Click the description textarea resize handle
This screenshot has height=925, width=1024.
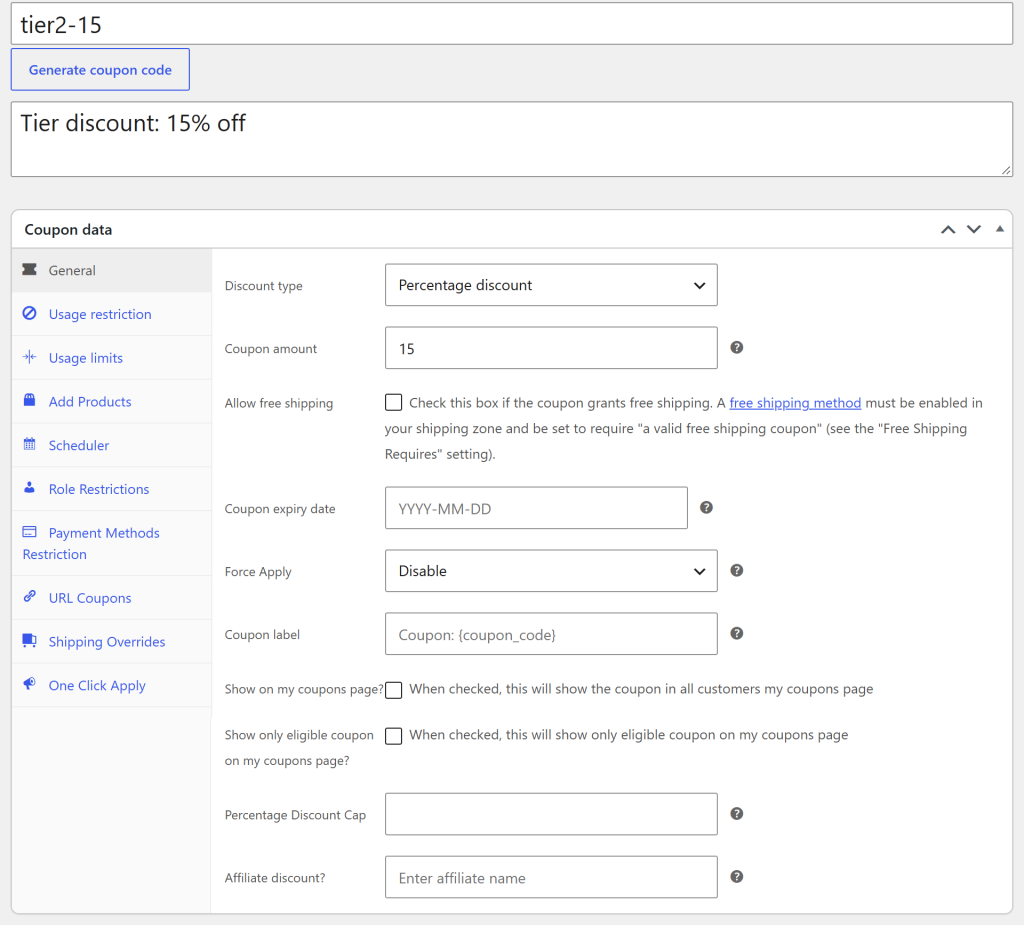[x=1006, y=170]
